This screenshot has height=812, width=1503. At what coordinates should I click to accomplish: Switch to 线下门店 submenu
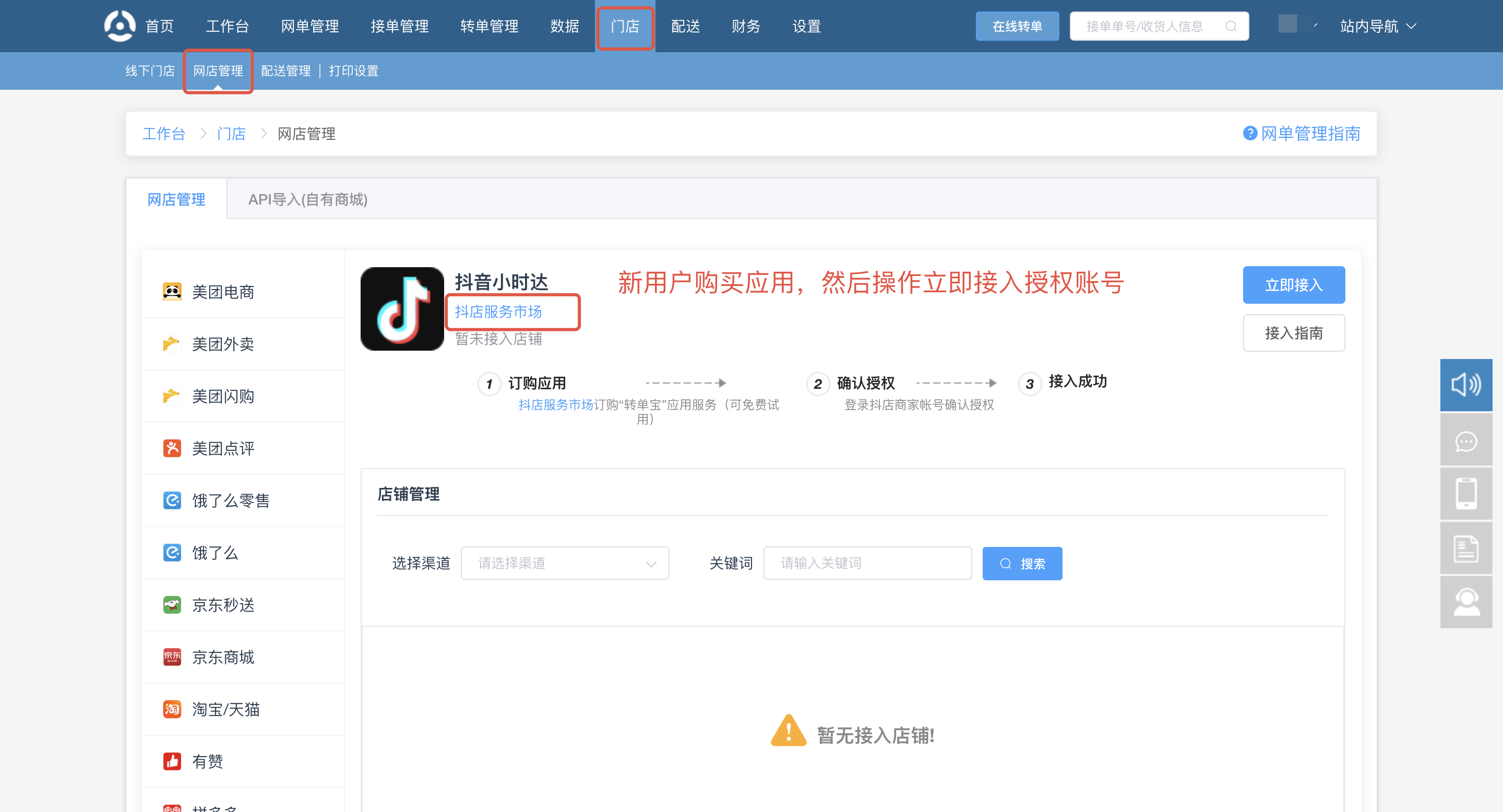coord(150,70)
